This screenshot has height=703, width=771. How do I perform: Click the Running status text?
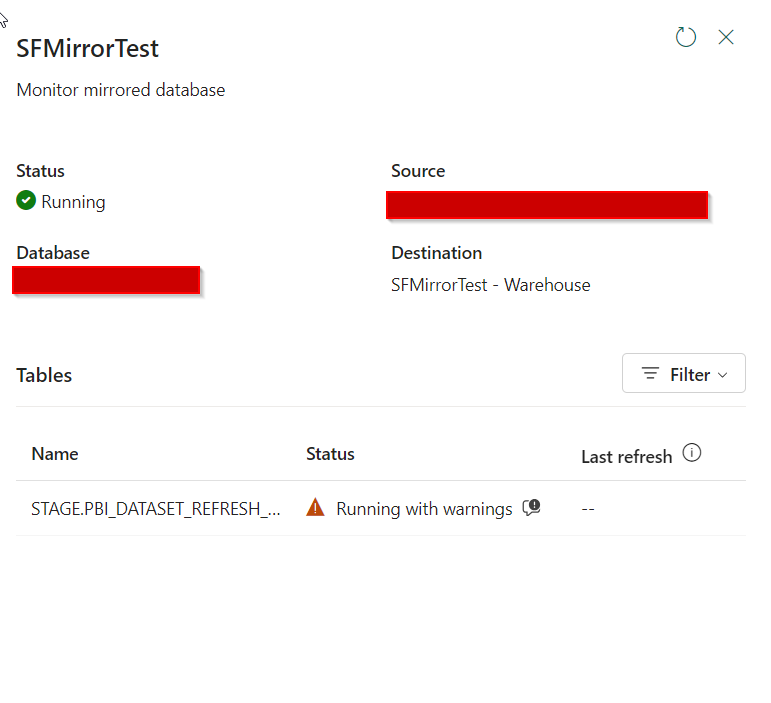[x=73, y=202]
